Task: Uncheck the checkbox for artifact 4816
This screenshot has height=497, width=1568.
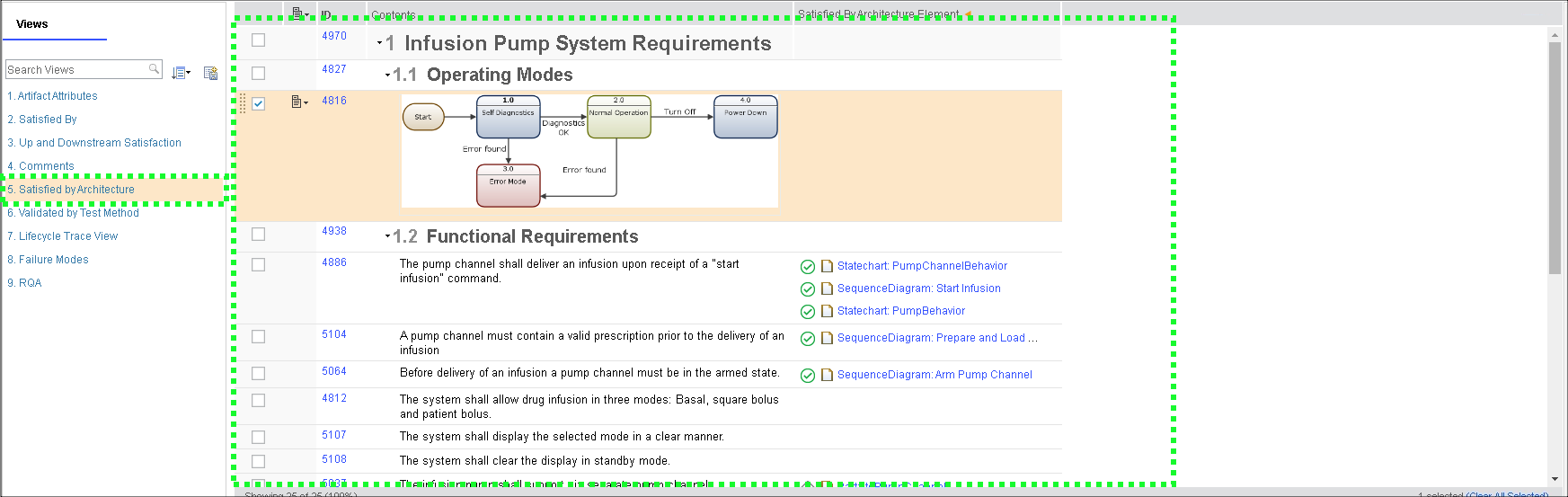Action: point(259,103)
